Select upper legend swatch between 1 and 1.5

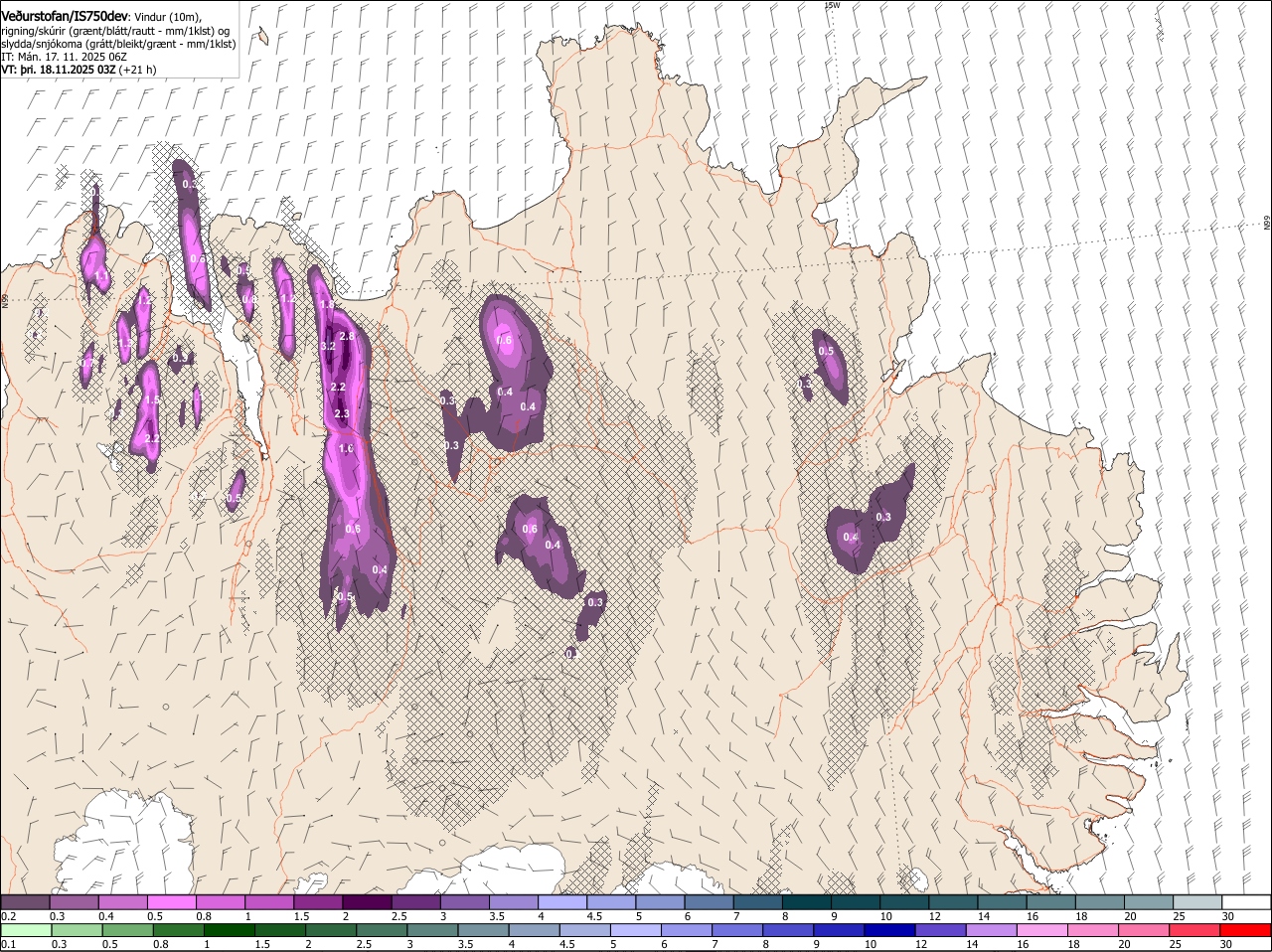click(x=268, y=901)
